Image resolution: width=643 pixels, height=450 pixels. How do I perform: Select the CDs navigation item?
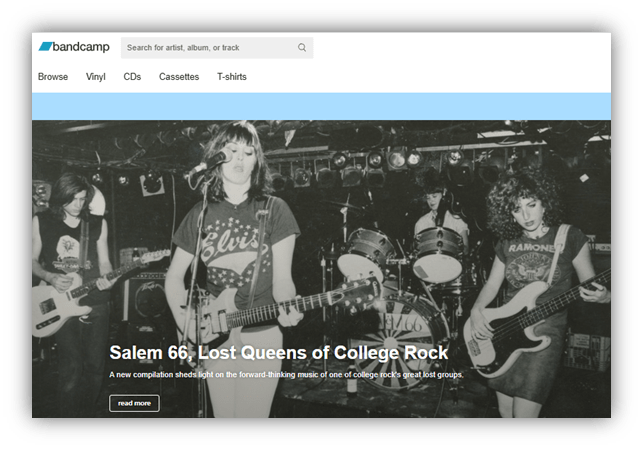[x=132, y=77]
